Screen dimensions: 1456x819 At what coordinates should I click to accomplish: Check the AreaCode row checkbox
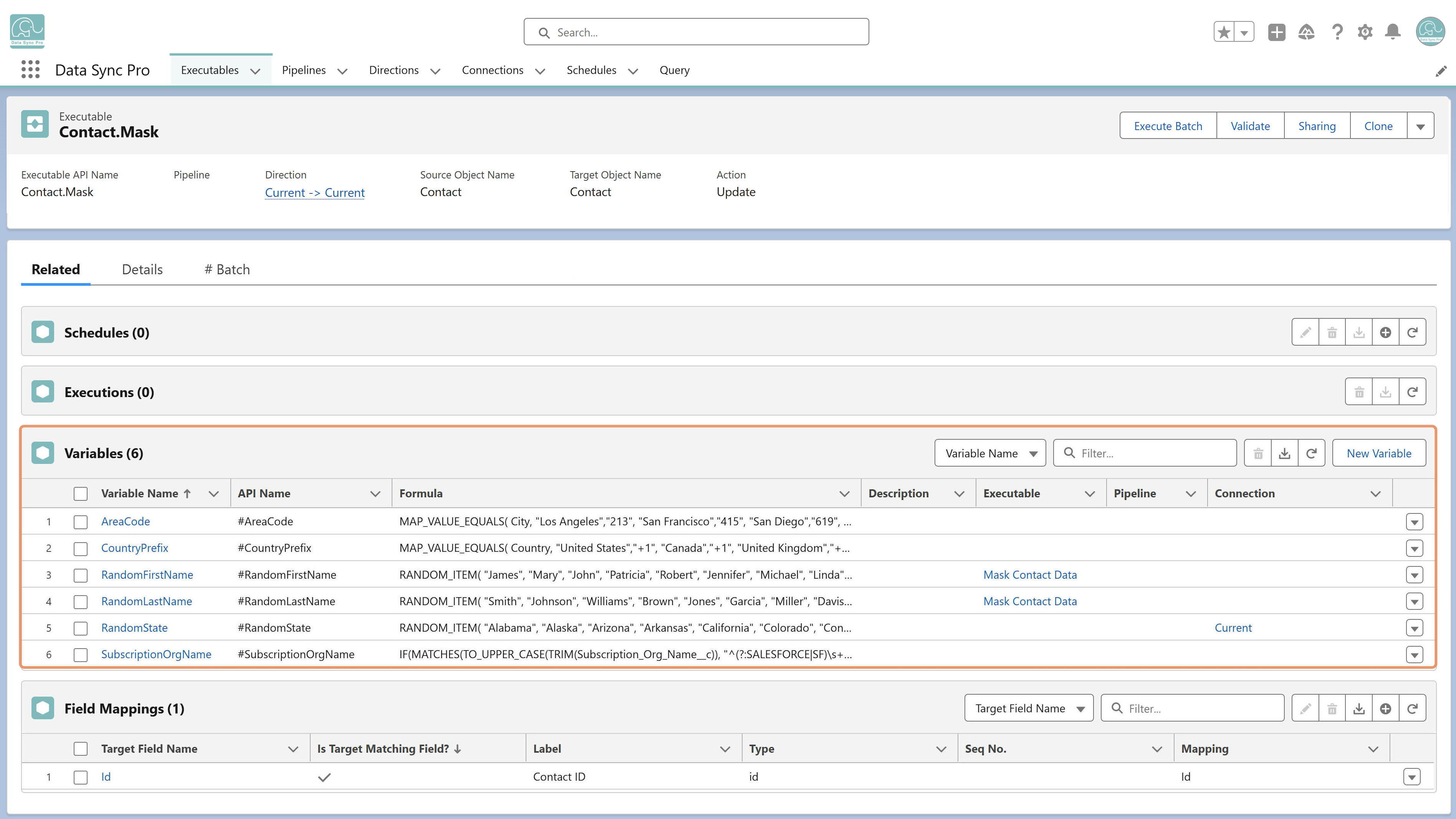coord(80,522)
